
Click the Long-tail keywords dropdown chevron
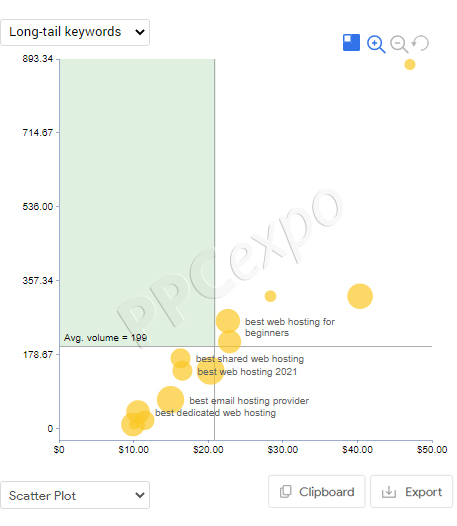(x=140, y=32)
